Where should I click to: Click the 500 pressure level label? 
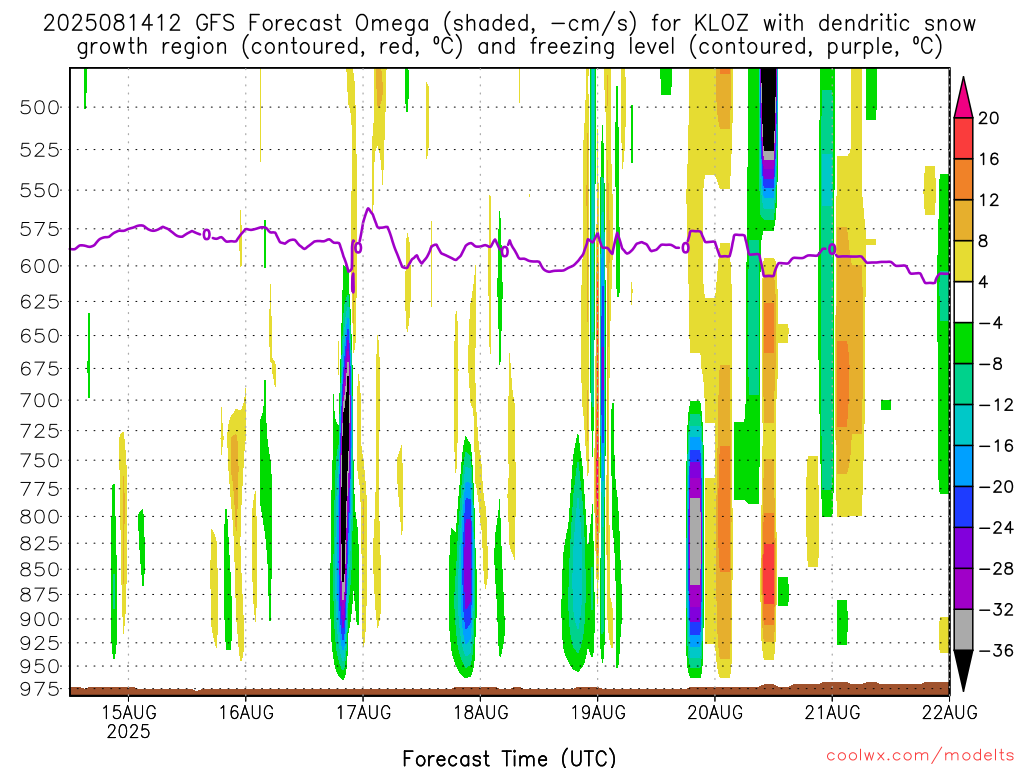pyautogui.click(x=40, y=107)
